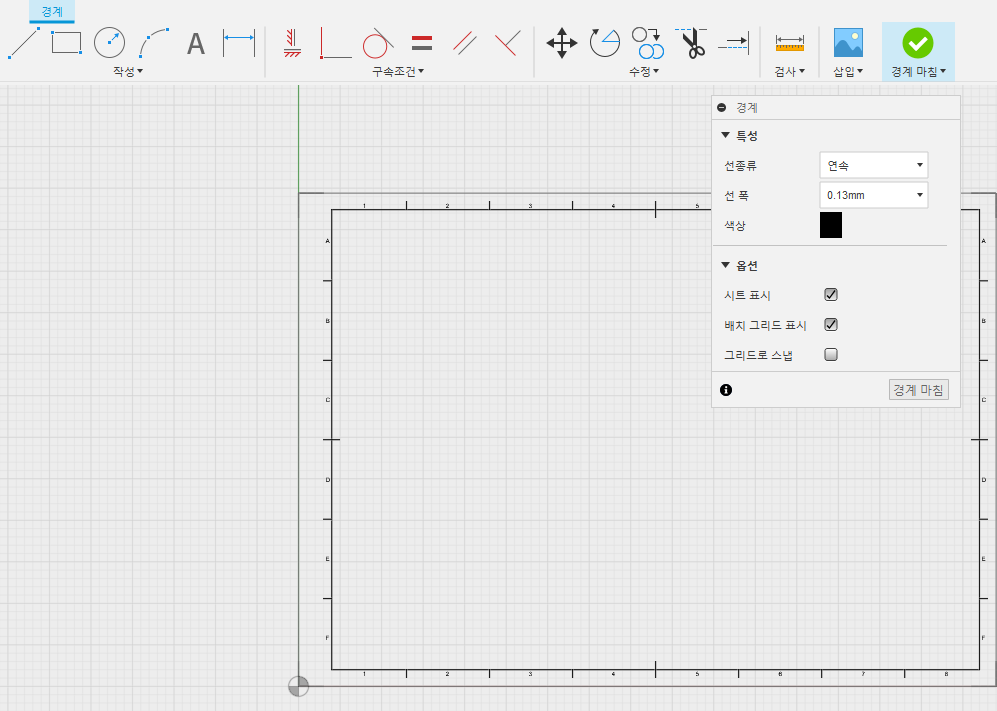The width and height of the screenshot is (997, 711).
Task: Select the Copy tool
Action: click(648, 43)
